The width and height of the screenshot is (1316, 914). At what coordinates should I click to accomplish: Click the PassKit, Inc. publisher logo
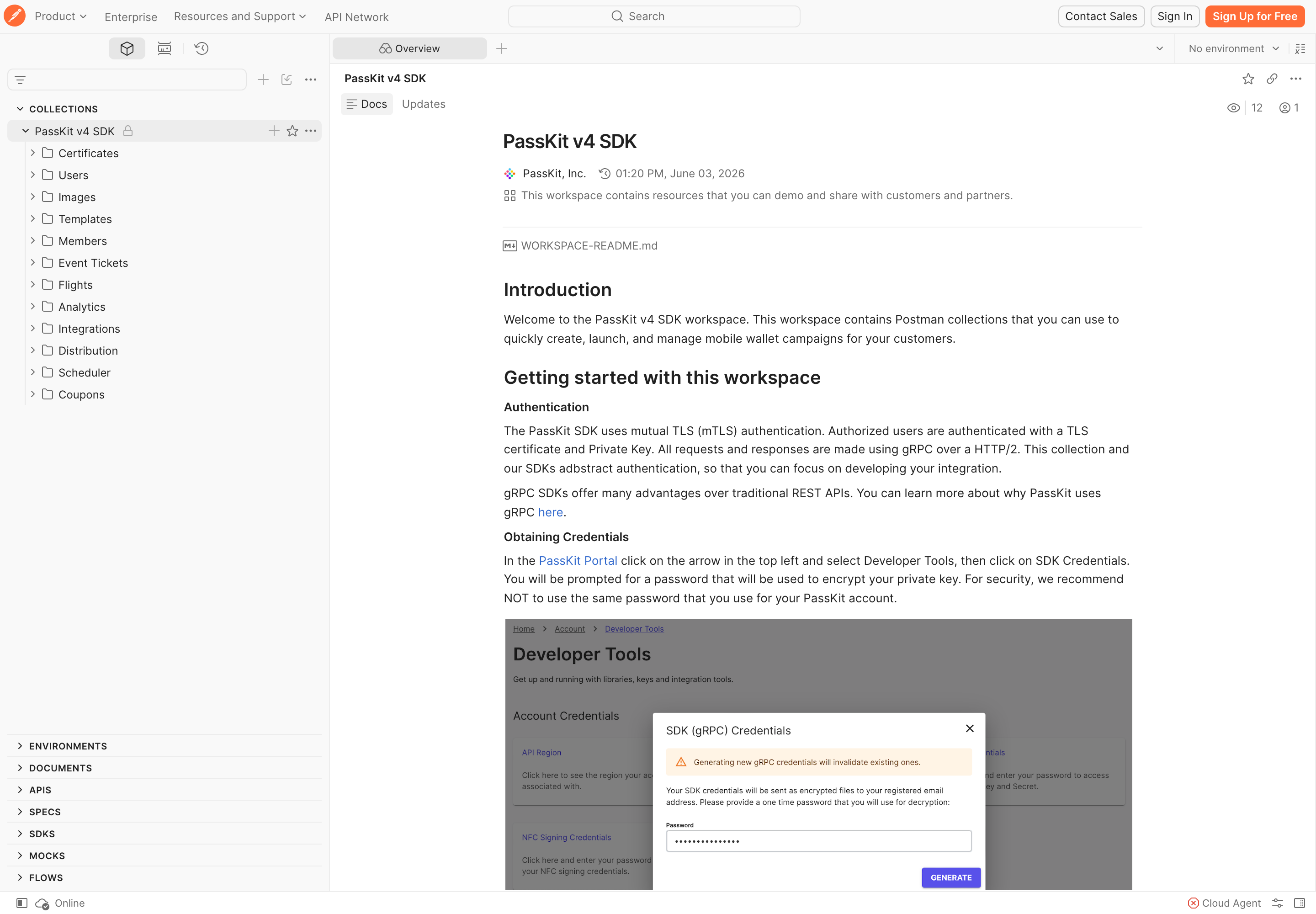pos(509,174)
